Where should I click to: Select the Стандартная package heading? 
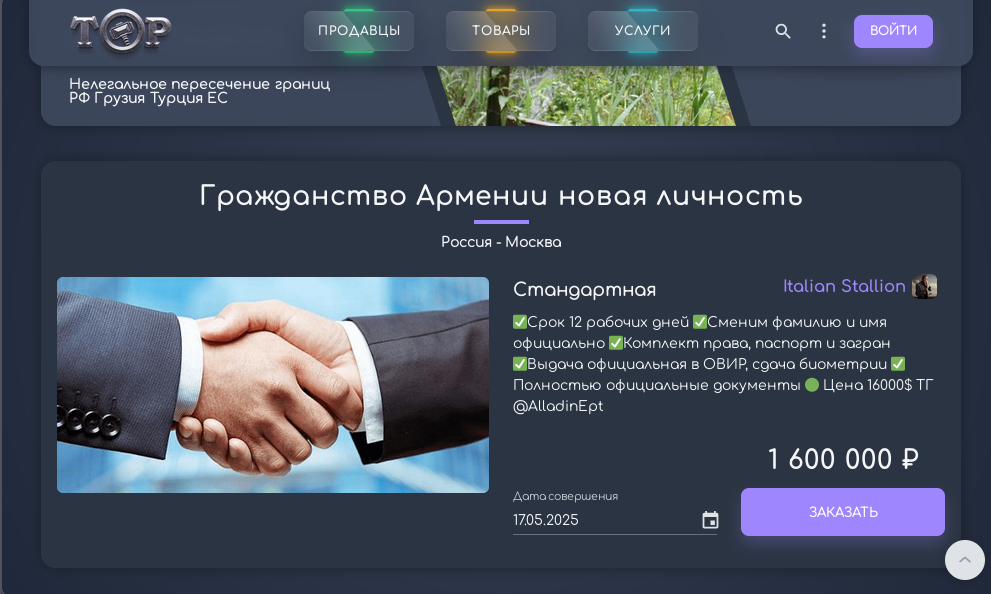pyautogui.click(x=584, y=289)
